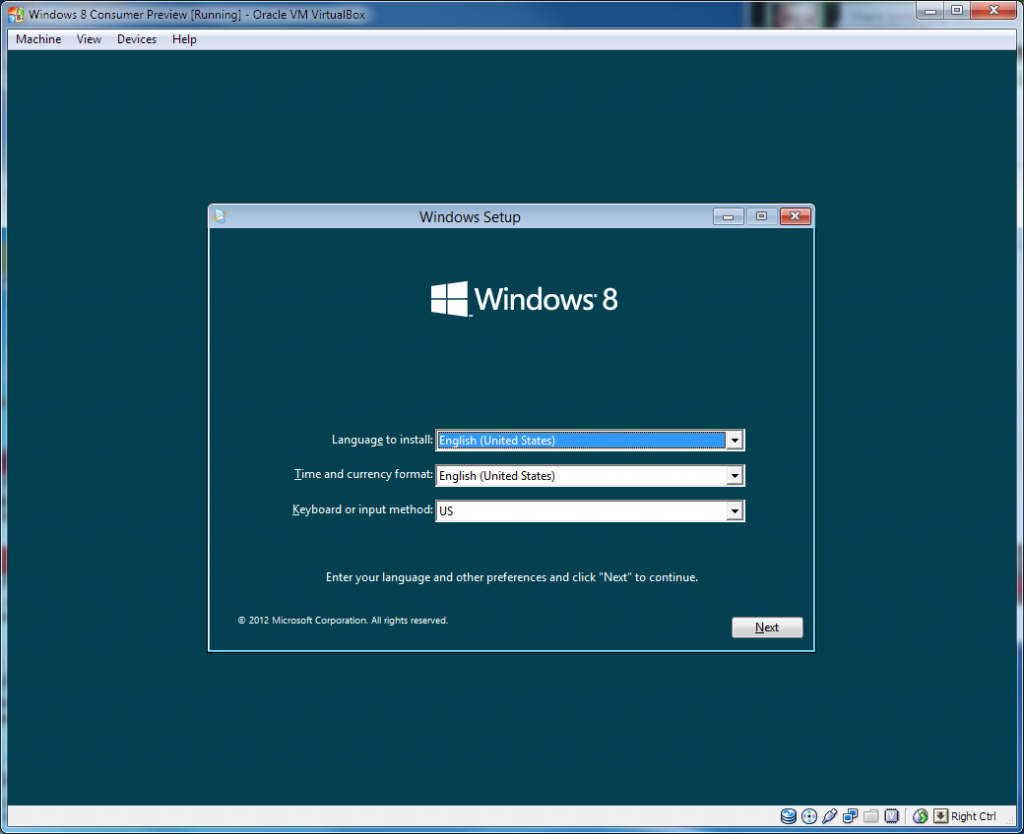
Task: Expand the Keyboard or input method dropdown
Action: click(x=735, y=511)
